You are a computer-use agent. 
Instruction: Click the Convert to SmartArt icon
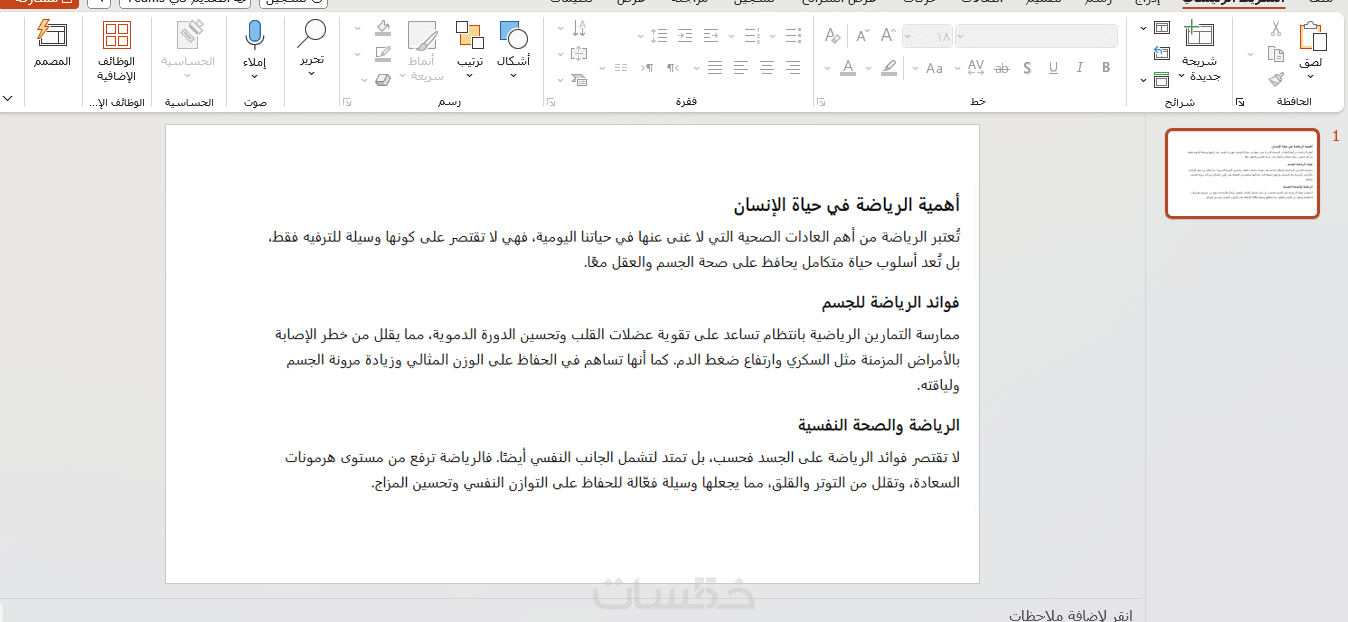tap(579, 80)
